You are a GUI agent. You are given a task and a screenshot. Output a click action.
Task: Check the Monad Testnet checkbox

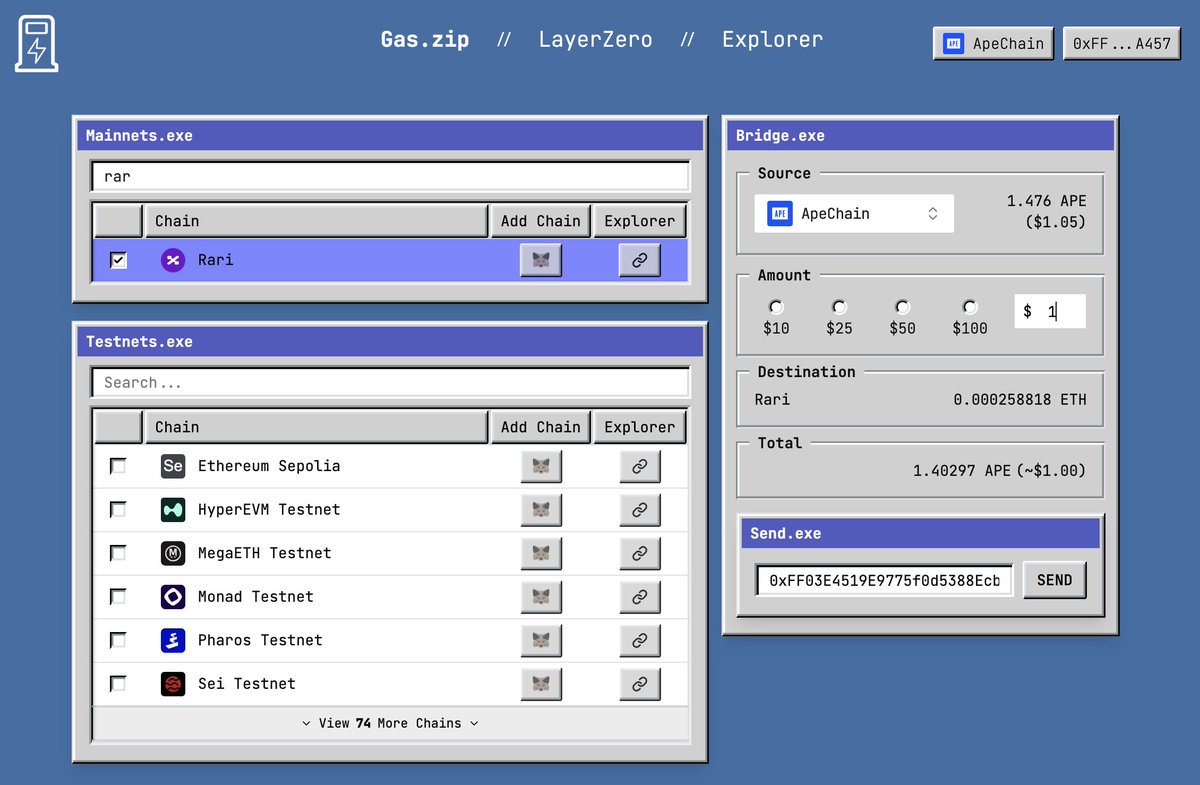click(x=118, y=597)
